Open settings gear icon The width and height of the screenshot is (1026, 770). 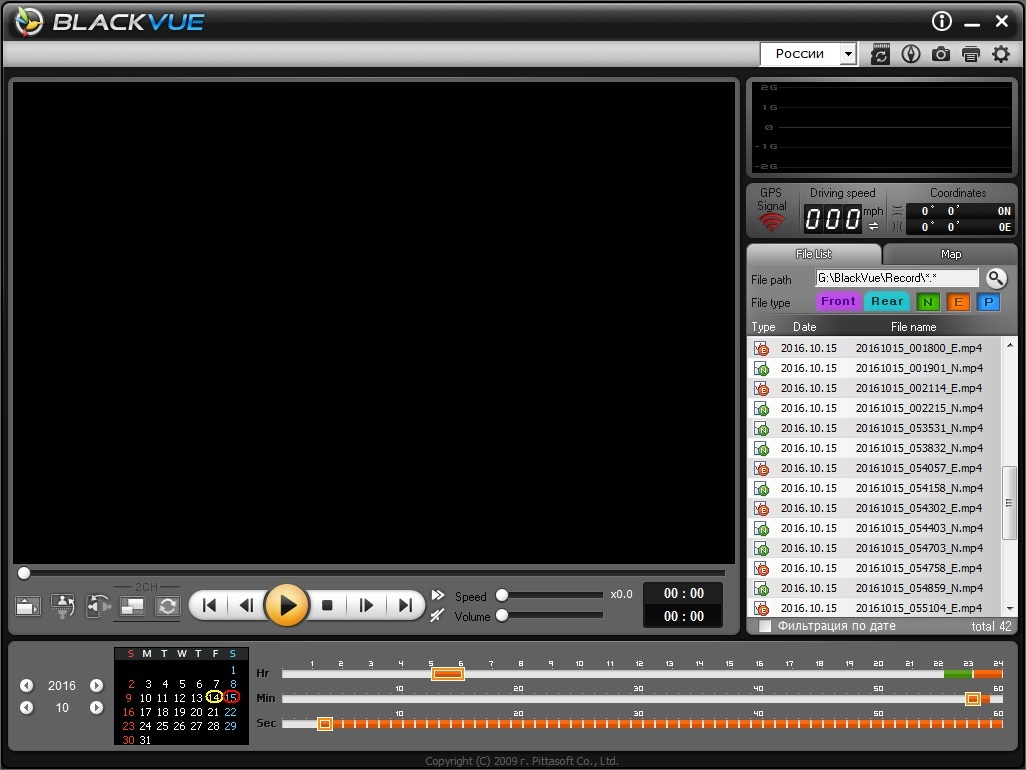pyautogui.click(x=1001, y=54)
